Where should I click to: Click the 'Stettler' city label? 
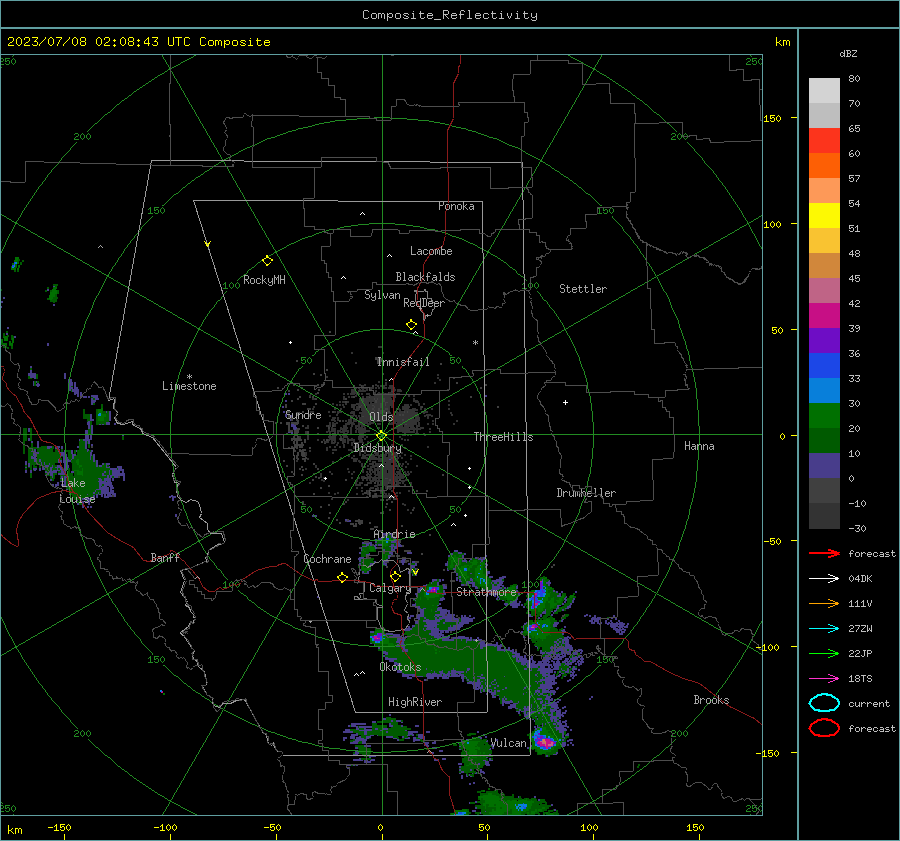[583, 289]
